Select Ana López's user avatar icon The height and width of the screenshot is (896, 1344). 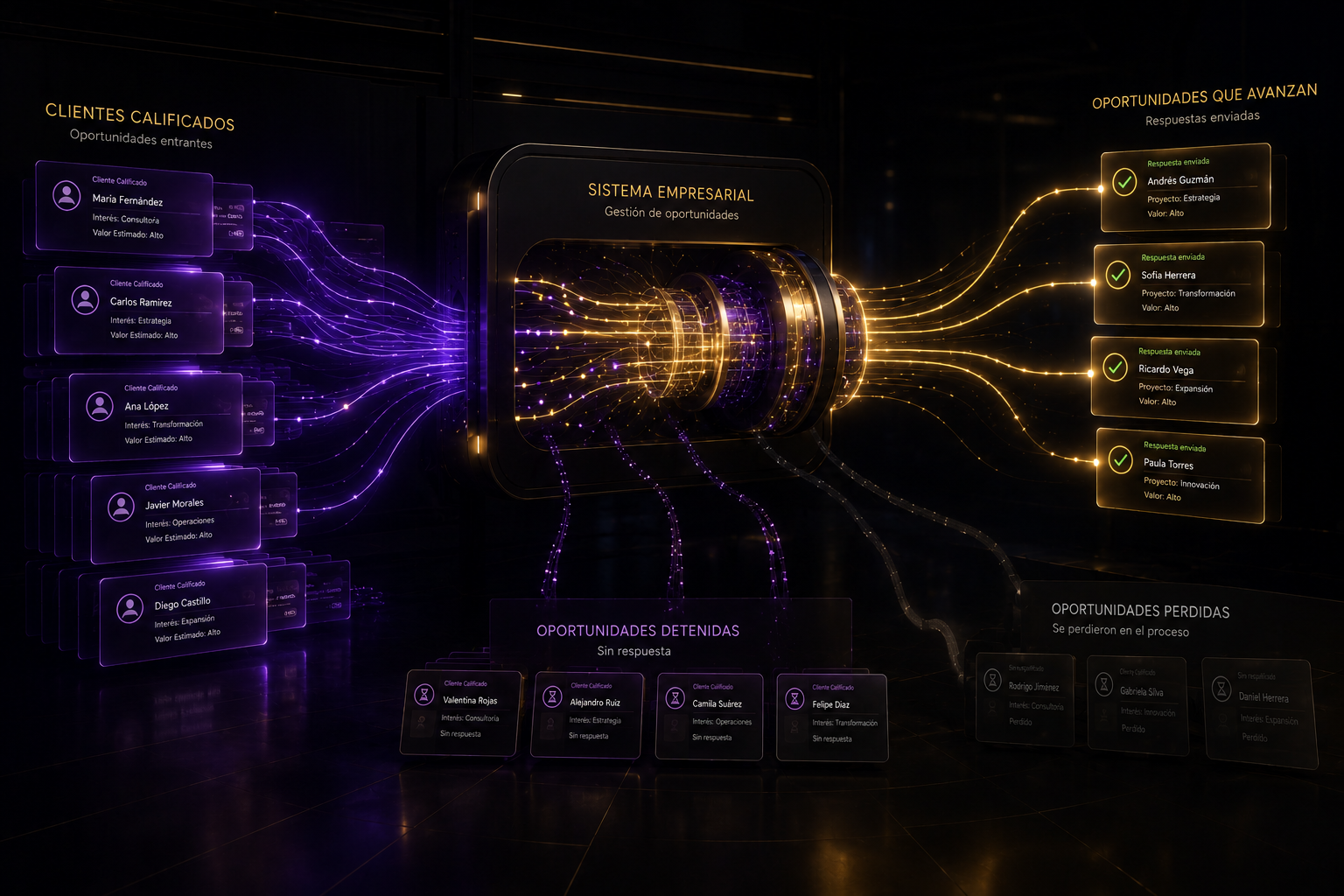[100, 406]
